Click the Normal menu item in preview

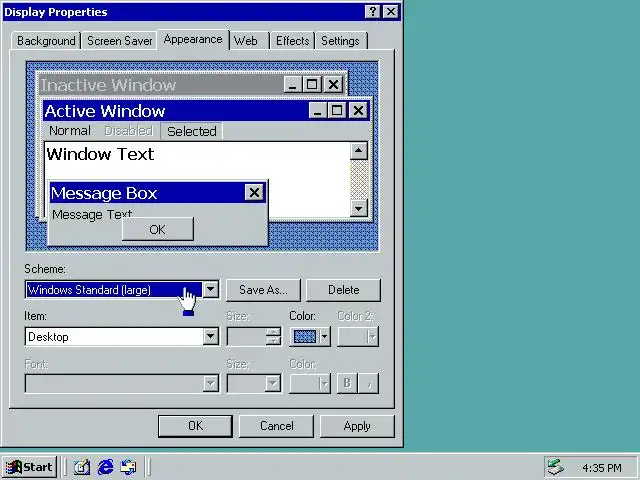pos(70,131)
